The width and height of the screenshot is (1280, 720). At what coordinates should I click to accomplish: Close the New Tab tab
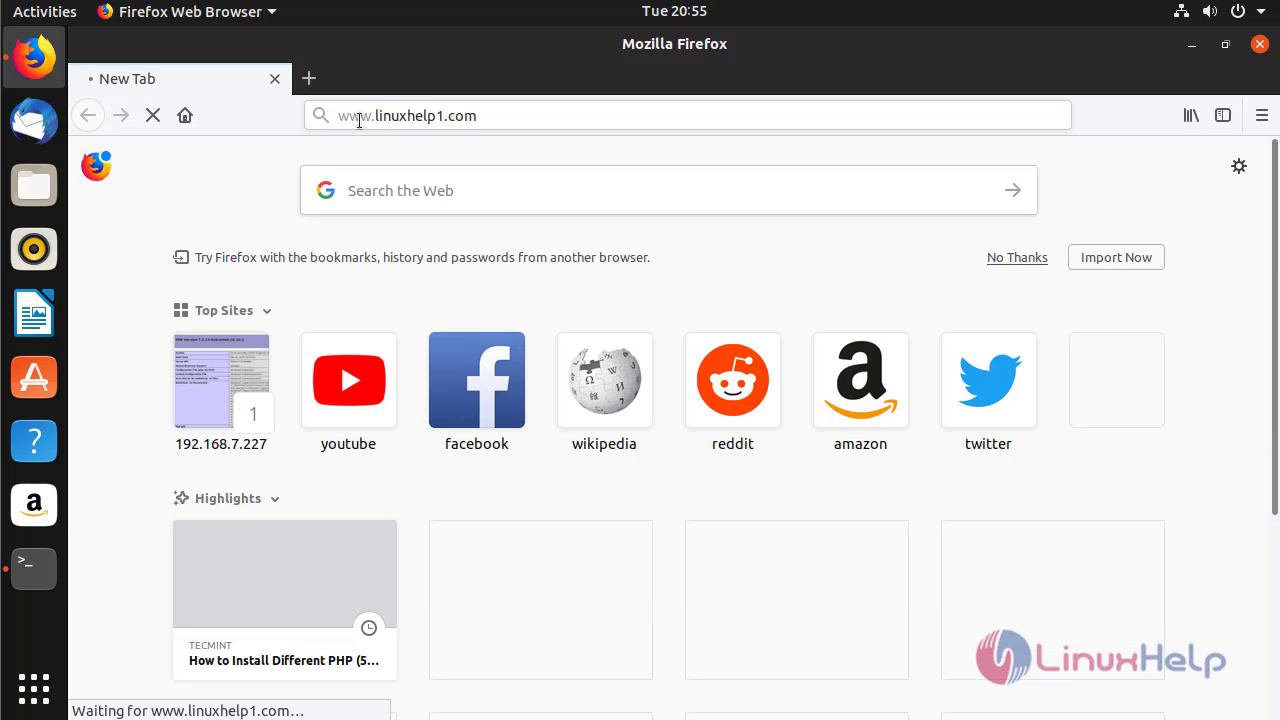tap(275, 79)
